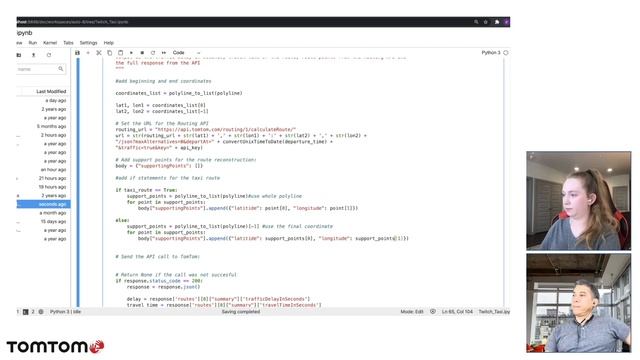640x360 pixels.
Task: Click 'Twitch_Taxi.ipynb' label in the status bar
Action: [x=494, y=312]
